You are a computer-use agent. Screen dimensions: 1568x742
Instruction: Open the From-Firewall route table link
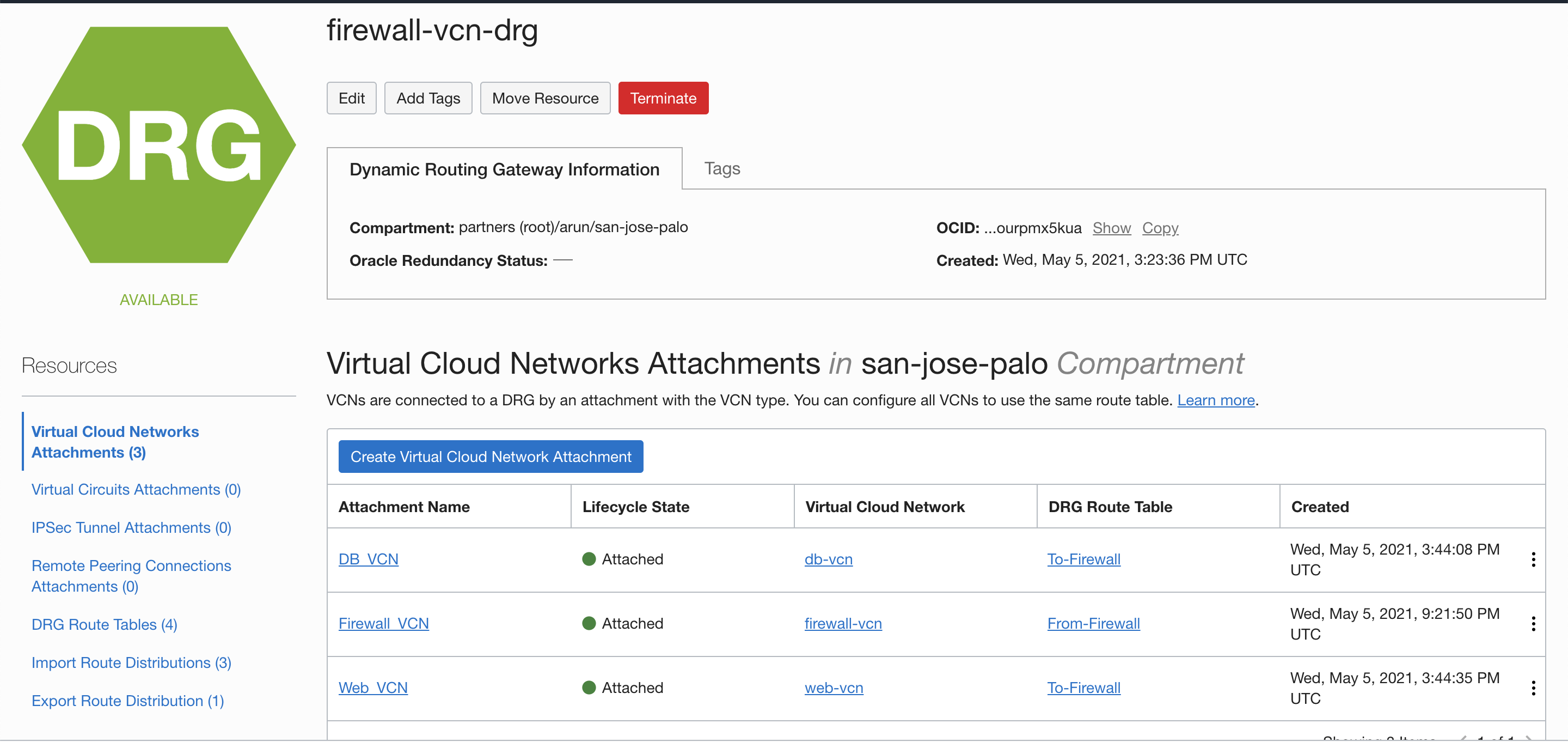tap(1093, 623)
